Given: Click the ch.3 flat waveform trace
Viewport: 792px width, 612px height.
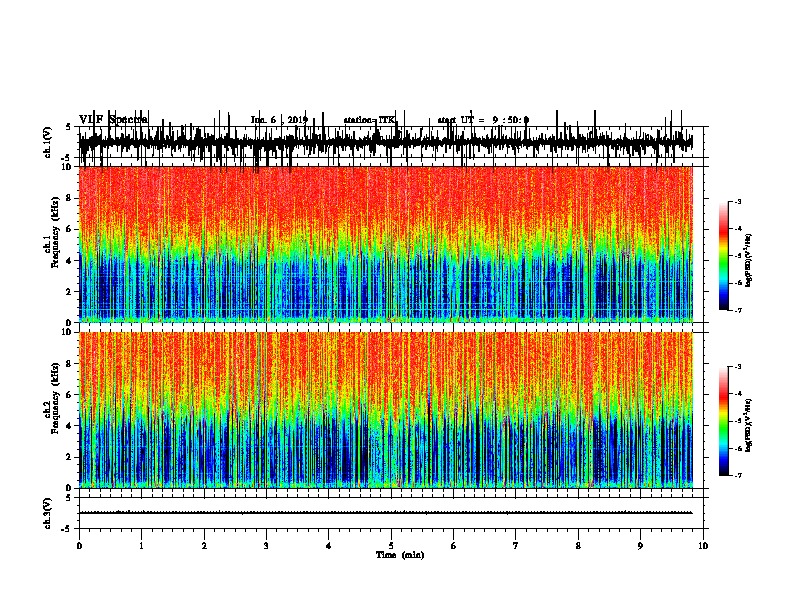Looking at the screenshot, I should 386,513.
